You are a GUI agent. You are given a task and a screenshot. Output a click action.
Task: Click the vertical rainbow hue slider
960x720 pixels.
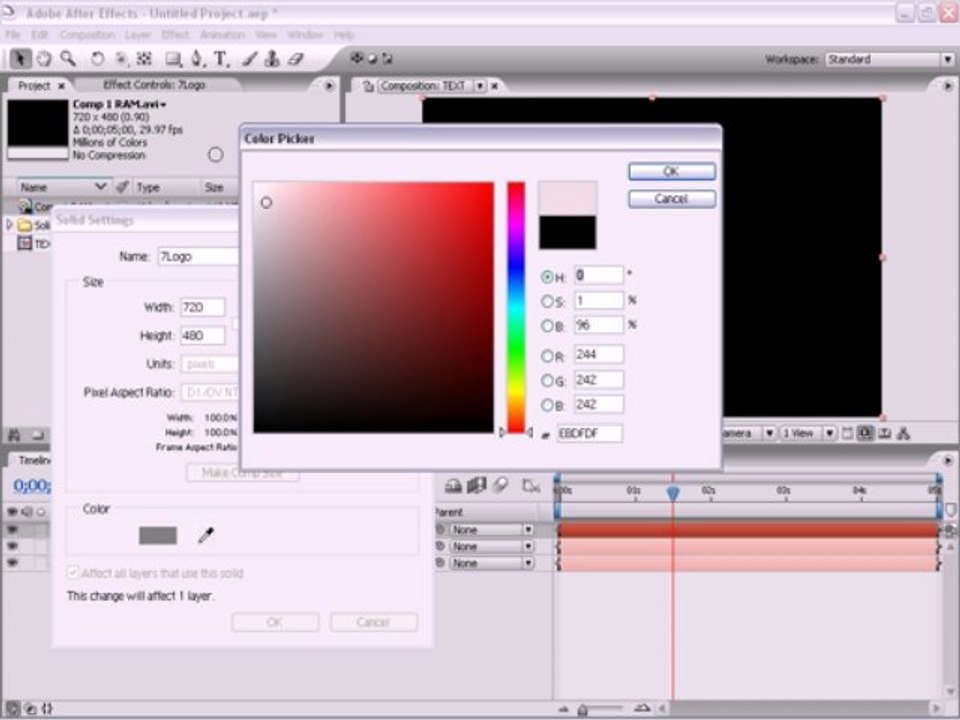[516, 307]
